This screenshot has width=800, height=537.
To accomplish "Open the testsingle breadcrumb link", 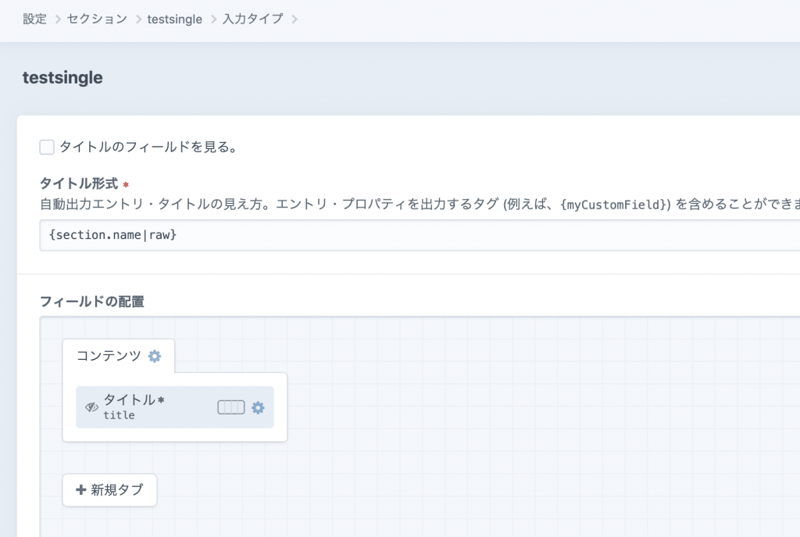I will 175,18.
